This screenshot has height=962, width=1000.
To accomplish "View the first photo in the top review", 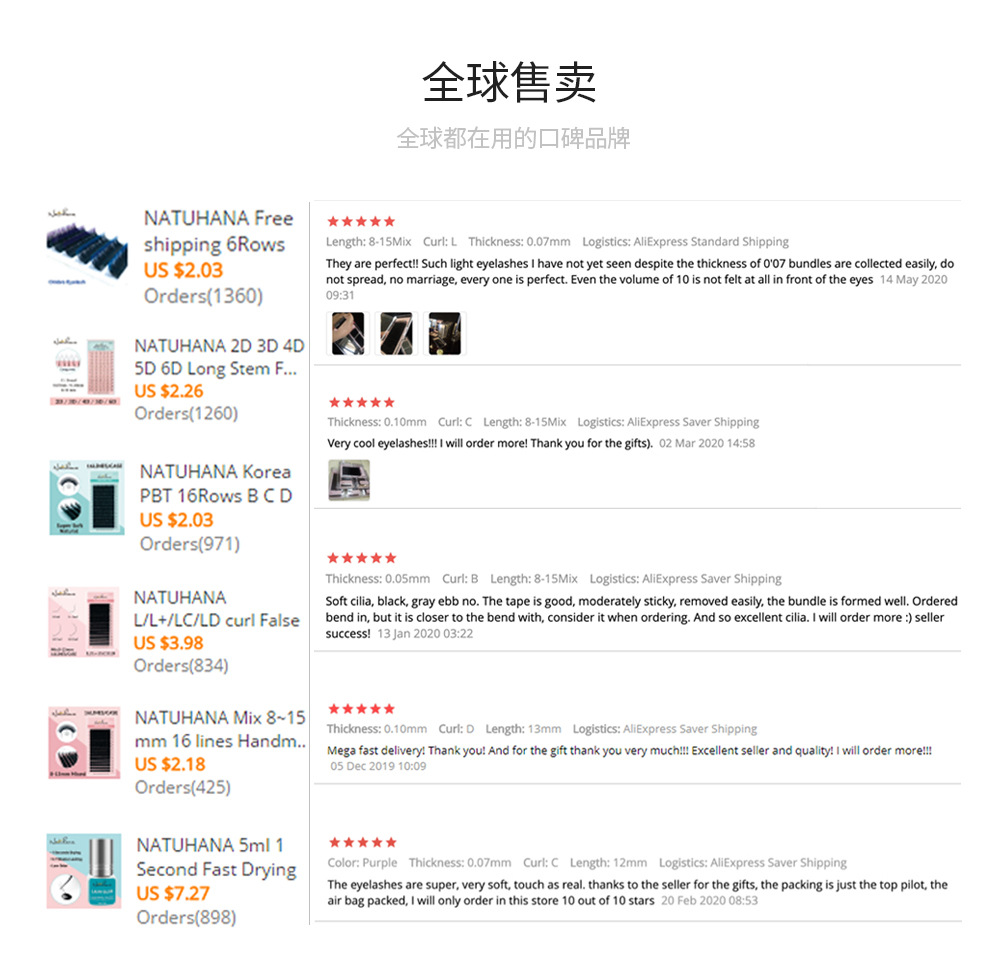I will (348, 333).
